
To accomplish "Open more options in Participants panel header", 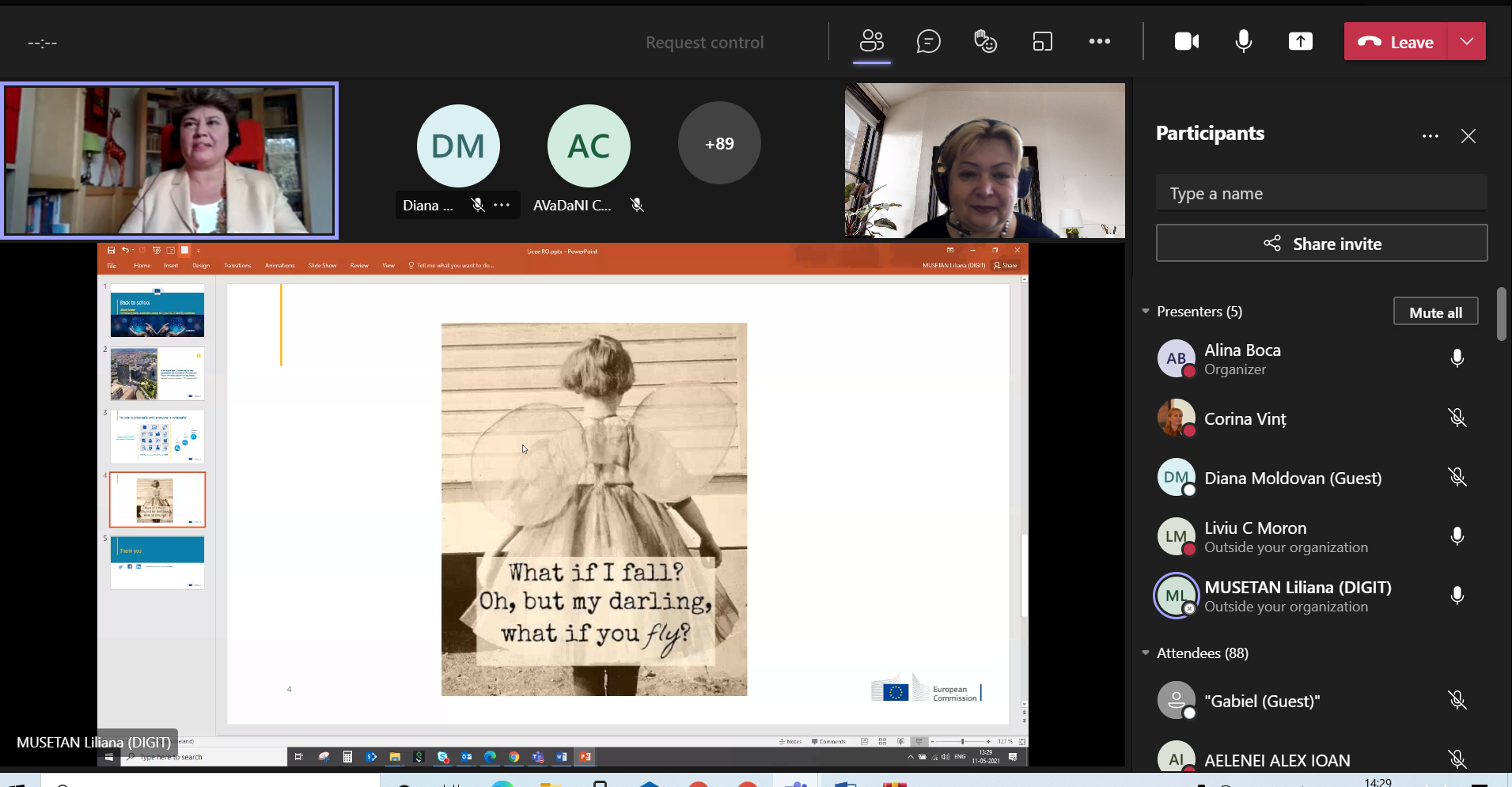I will (1430, 136).
